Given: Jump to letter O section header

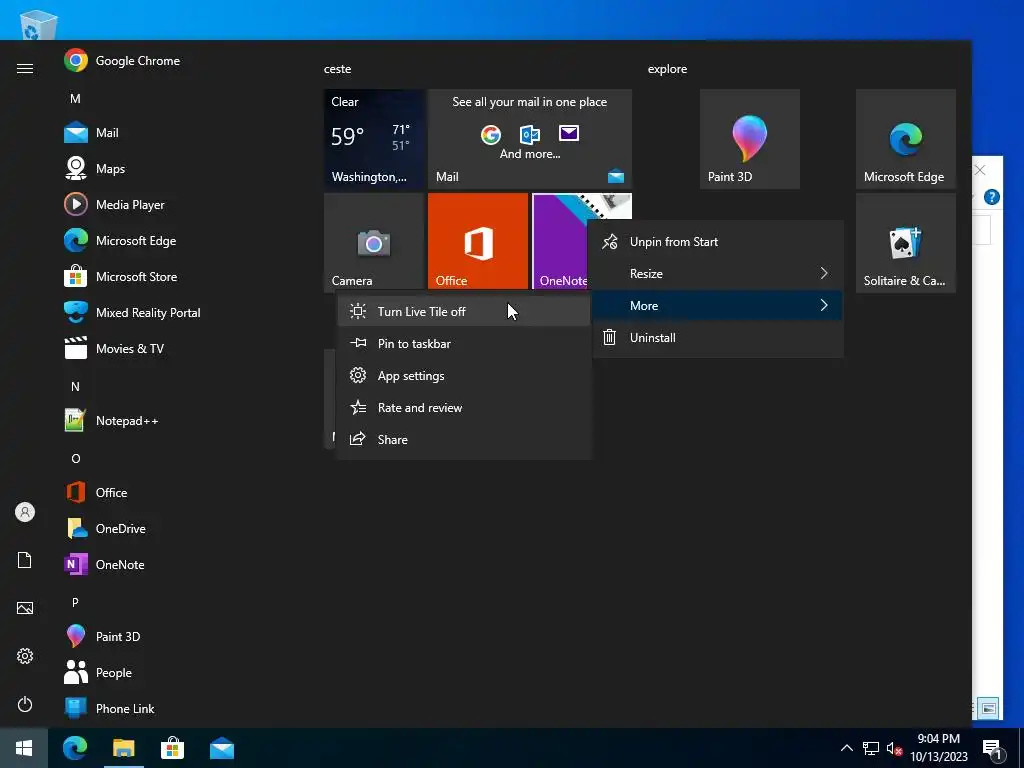Looking at the screenshot, I should (x=76, y=458).
